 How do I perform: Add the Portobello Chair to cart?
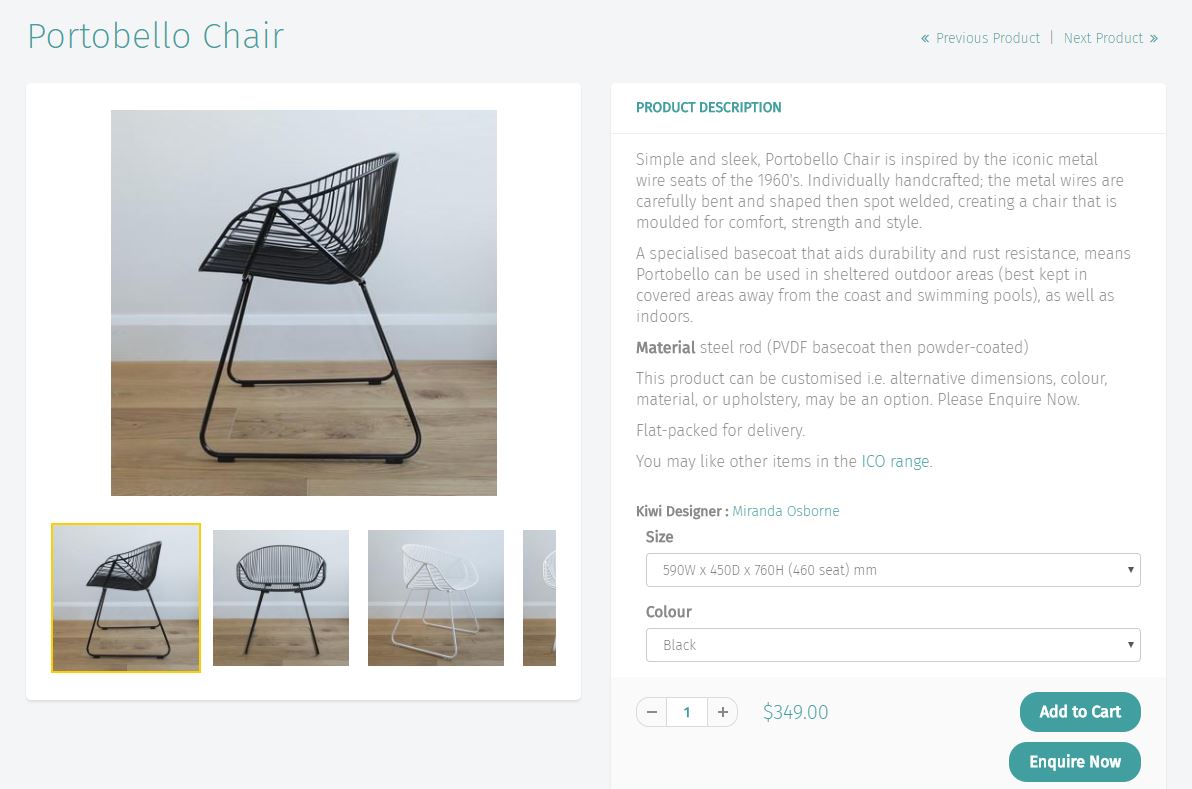(x=1079, y=711)
